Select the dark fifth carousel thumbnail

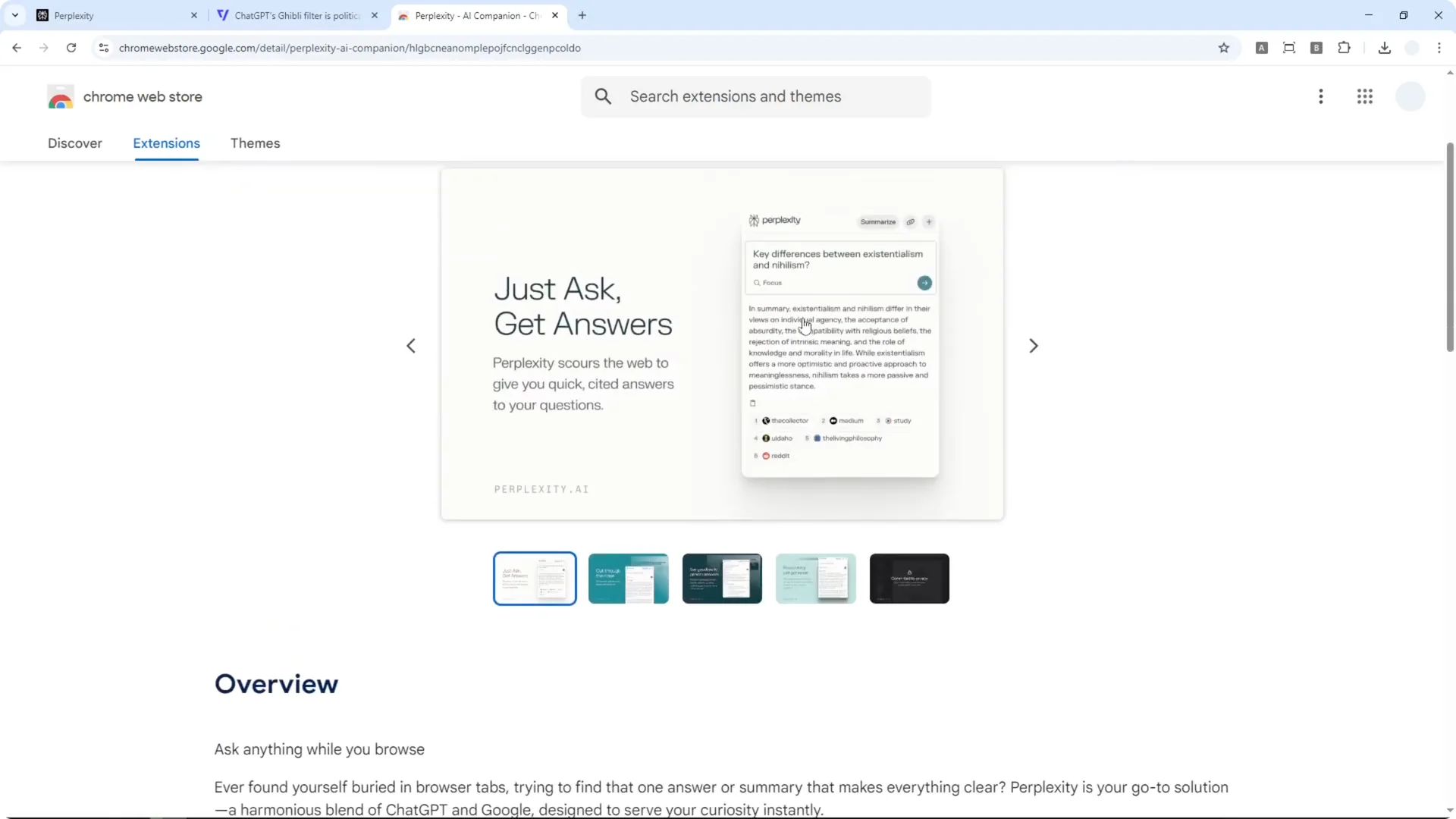909,578
